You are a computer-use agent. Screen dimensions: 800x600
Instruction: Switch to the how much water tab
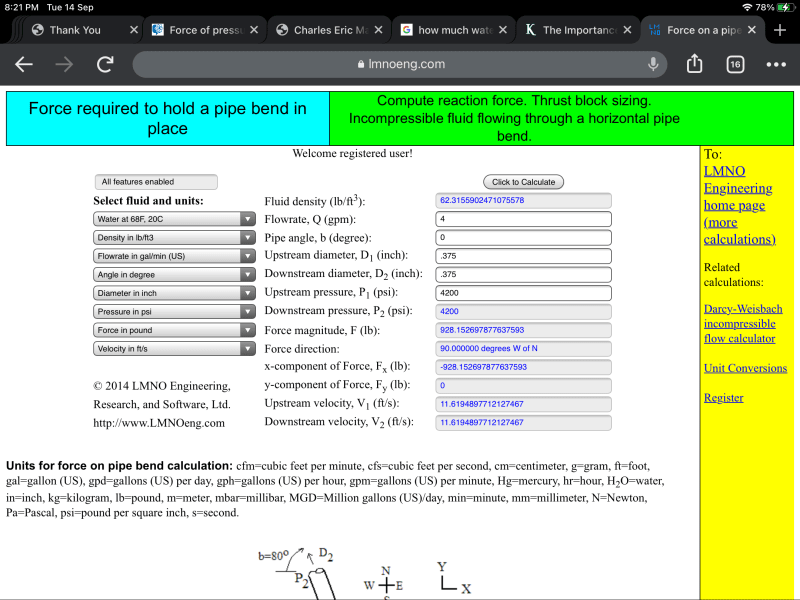[455, 30]
